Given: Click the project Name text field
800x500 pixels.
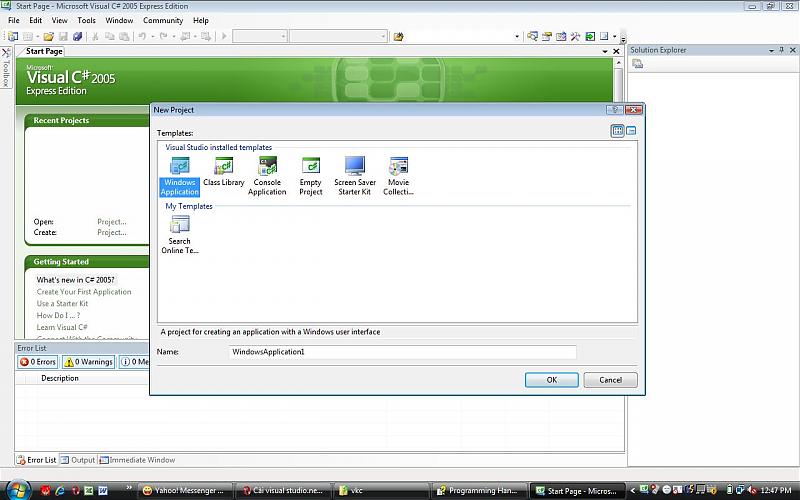Looking at the screenshot, I should click(x=402, y=352).
